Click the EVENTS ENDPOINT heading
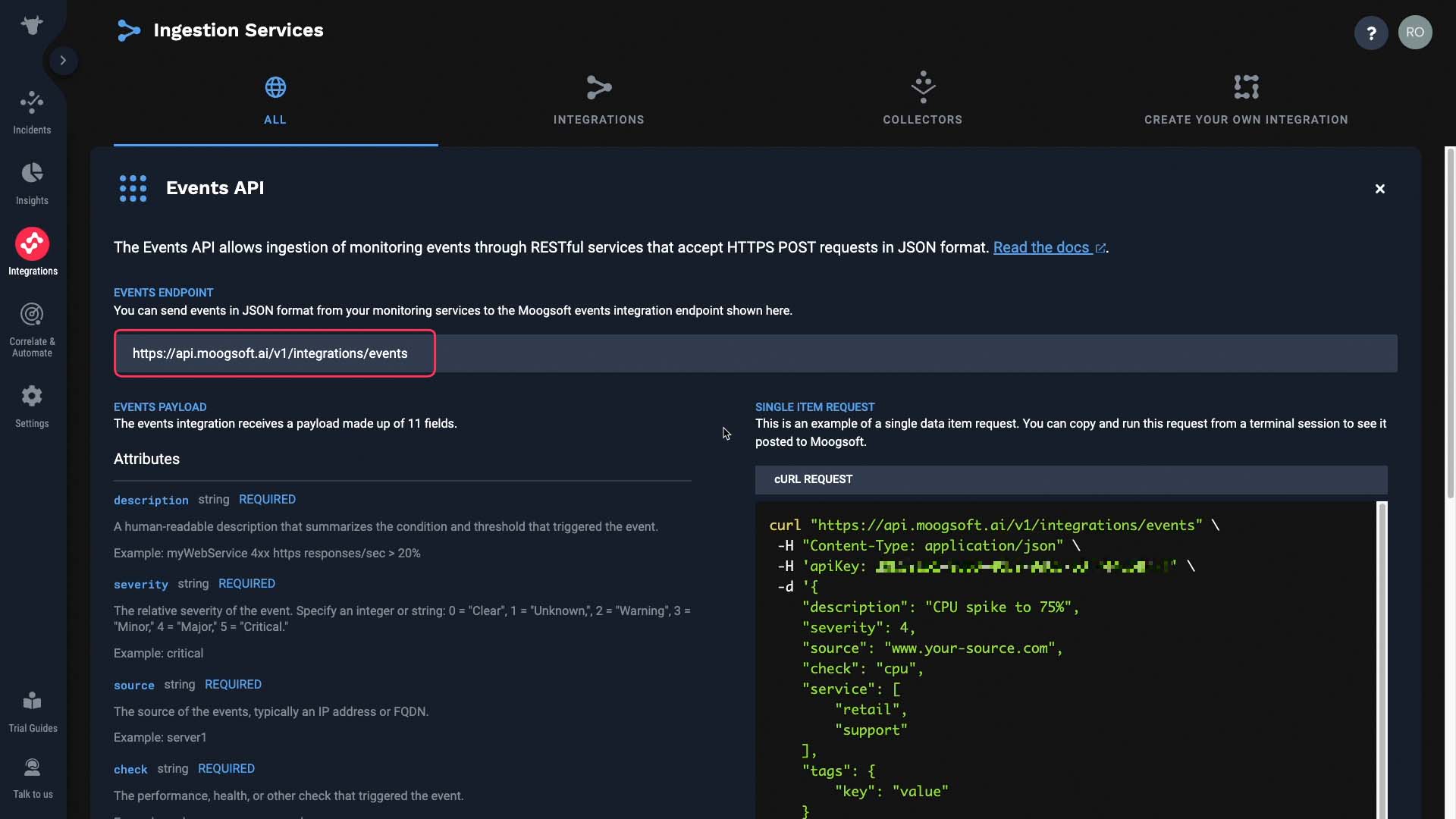Viewport: 1456px width, 819px height. tap(163, 293)
